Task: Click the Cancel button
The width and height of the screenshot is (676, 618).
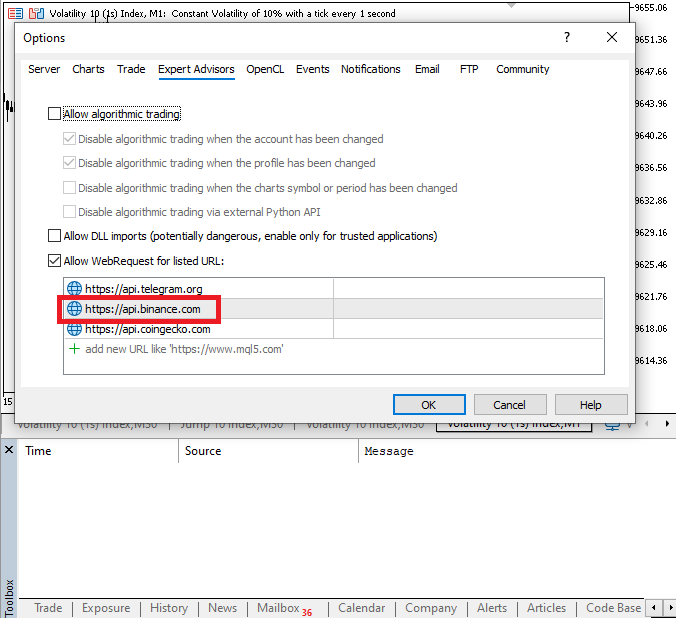Action: click(x=510, y=405)
